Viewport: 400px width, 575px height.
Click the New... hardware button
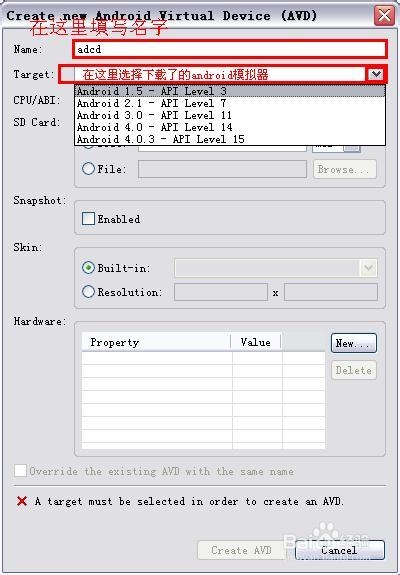(x=353, y=343)
